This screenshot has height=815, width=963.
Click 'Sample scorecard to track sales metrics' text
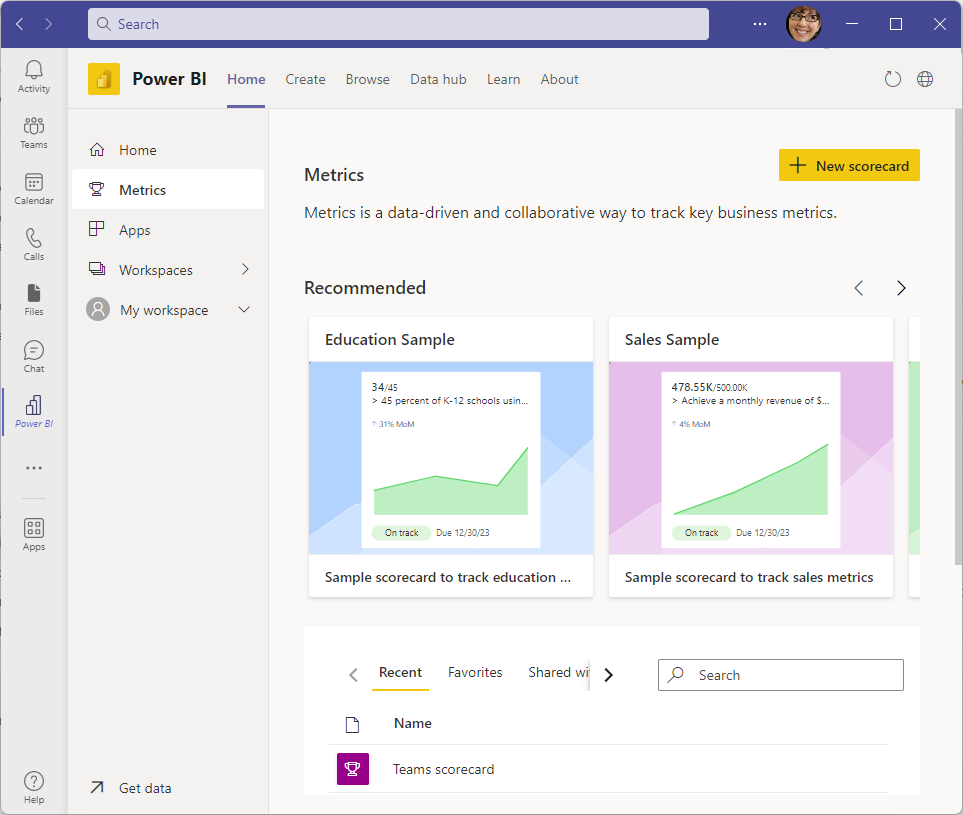coord(749,577)
